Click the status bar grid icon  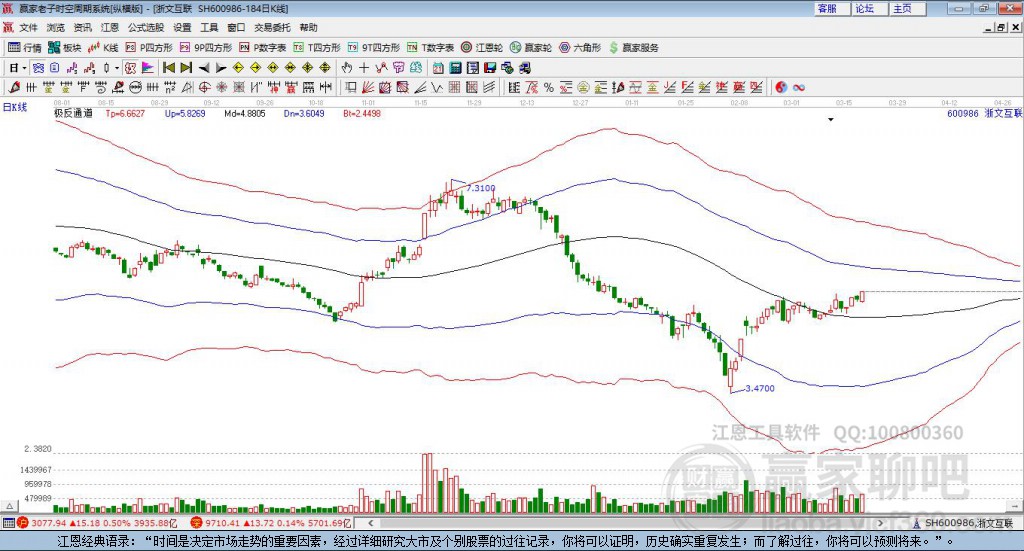pos(8,523)
